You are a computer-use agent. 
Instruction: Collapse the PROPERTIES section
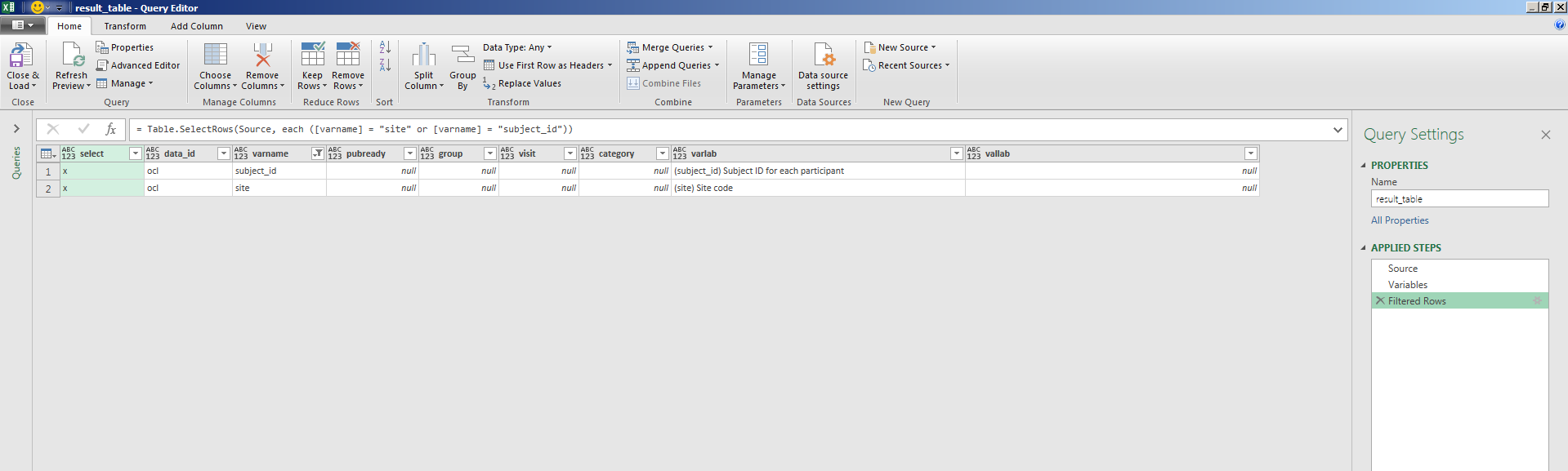[x=1363, y=166]
